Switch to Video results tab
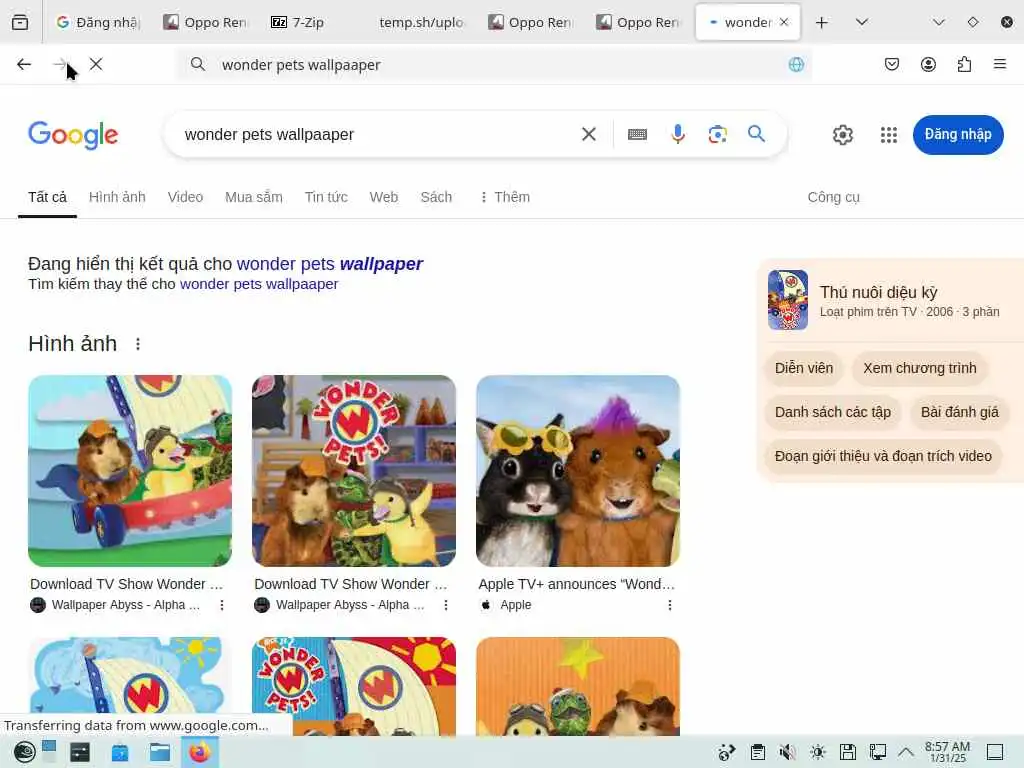Image resolution: width=1024 pixels, height=768 pixels. [185, 197]
